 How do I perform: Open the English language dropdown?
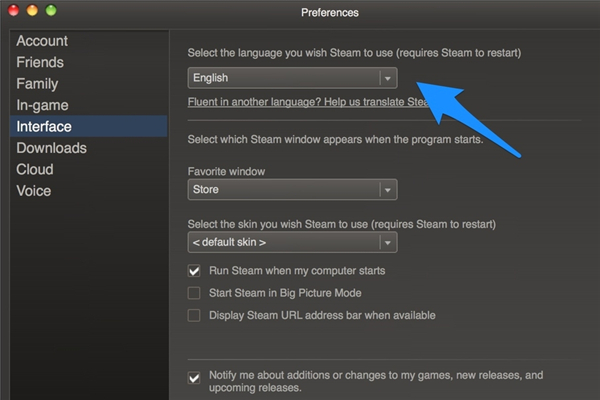[x=292, y=78]
